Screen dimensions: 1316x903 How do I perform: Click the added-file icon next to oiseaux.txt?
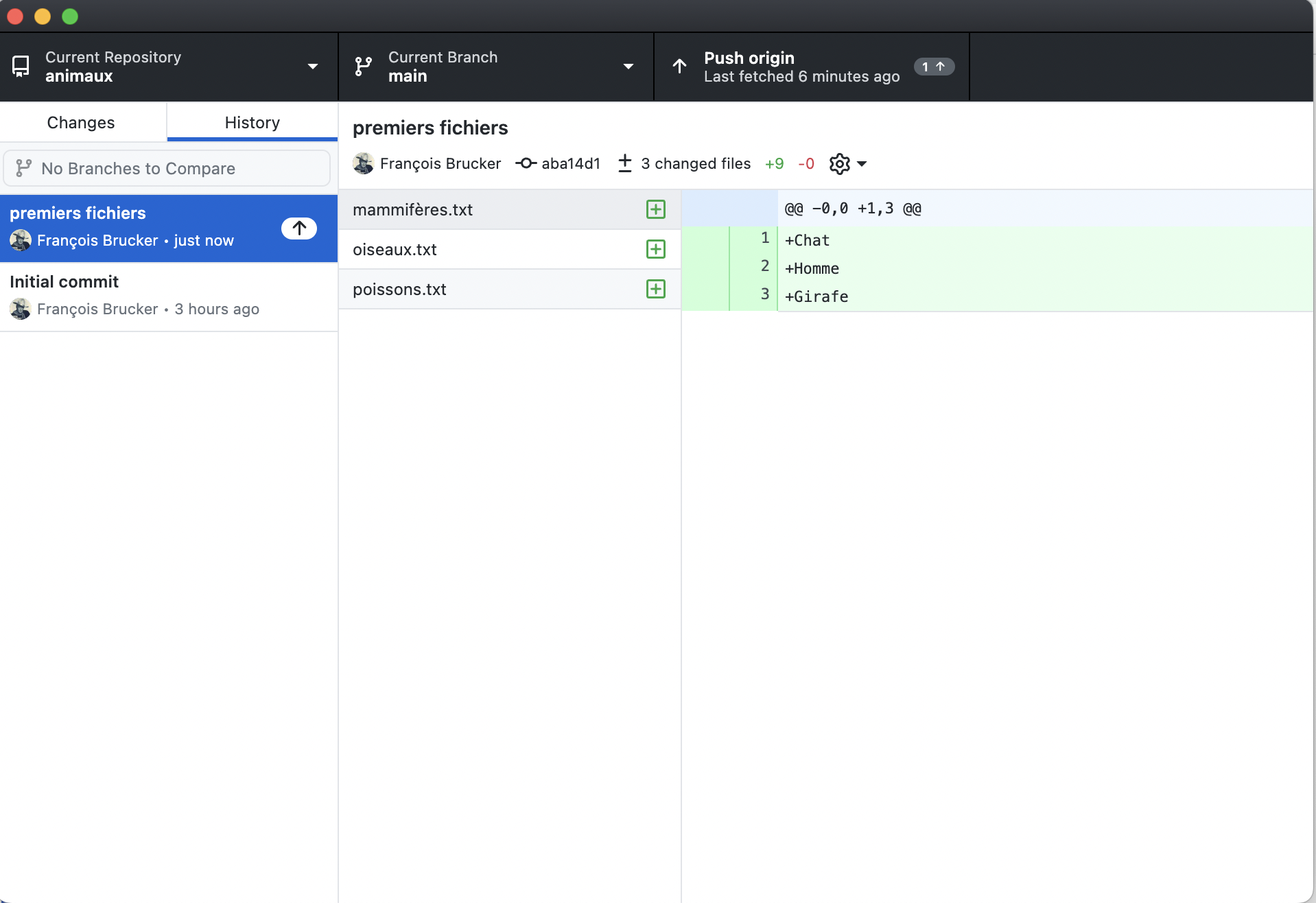655,249
